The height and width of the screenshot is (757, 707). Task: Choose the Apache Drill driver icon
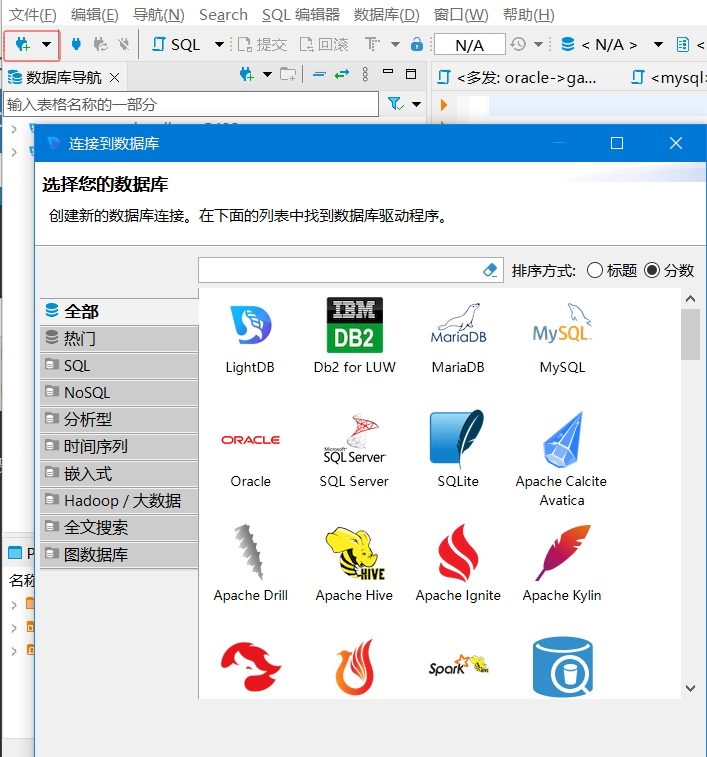(250, 552)
